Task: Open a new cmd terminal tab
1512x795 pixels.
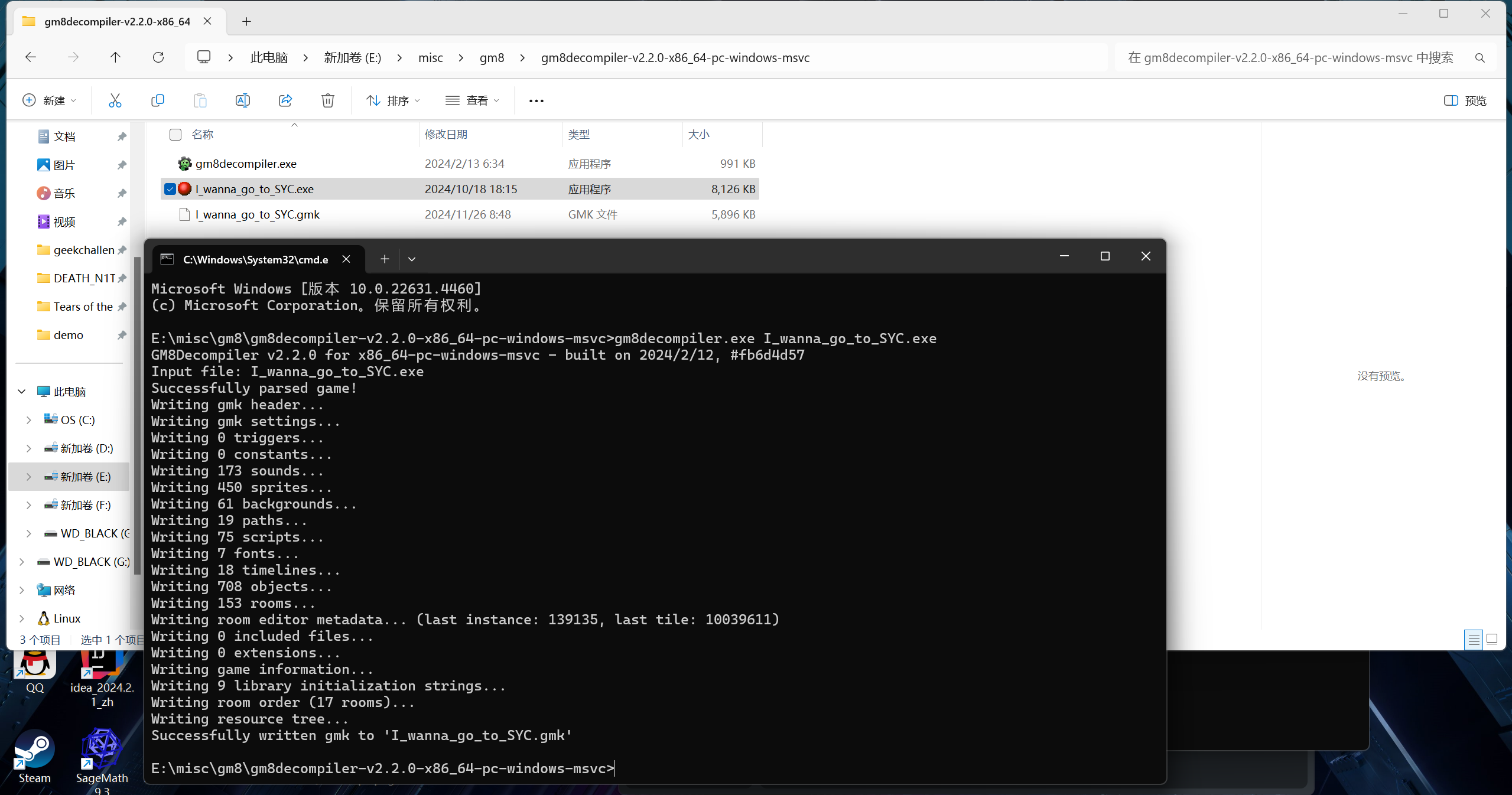Action: click(x=385, y=259)
